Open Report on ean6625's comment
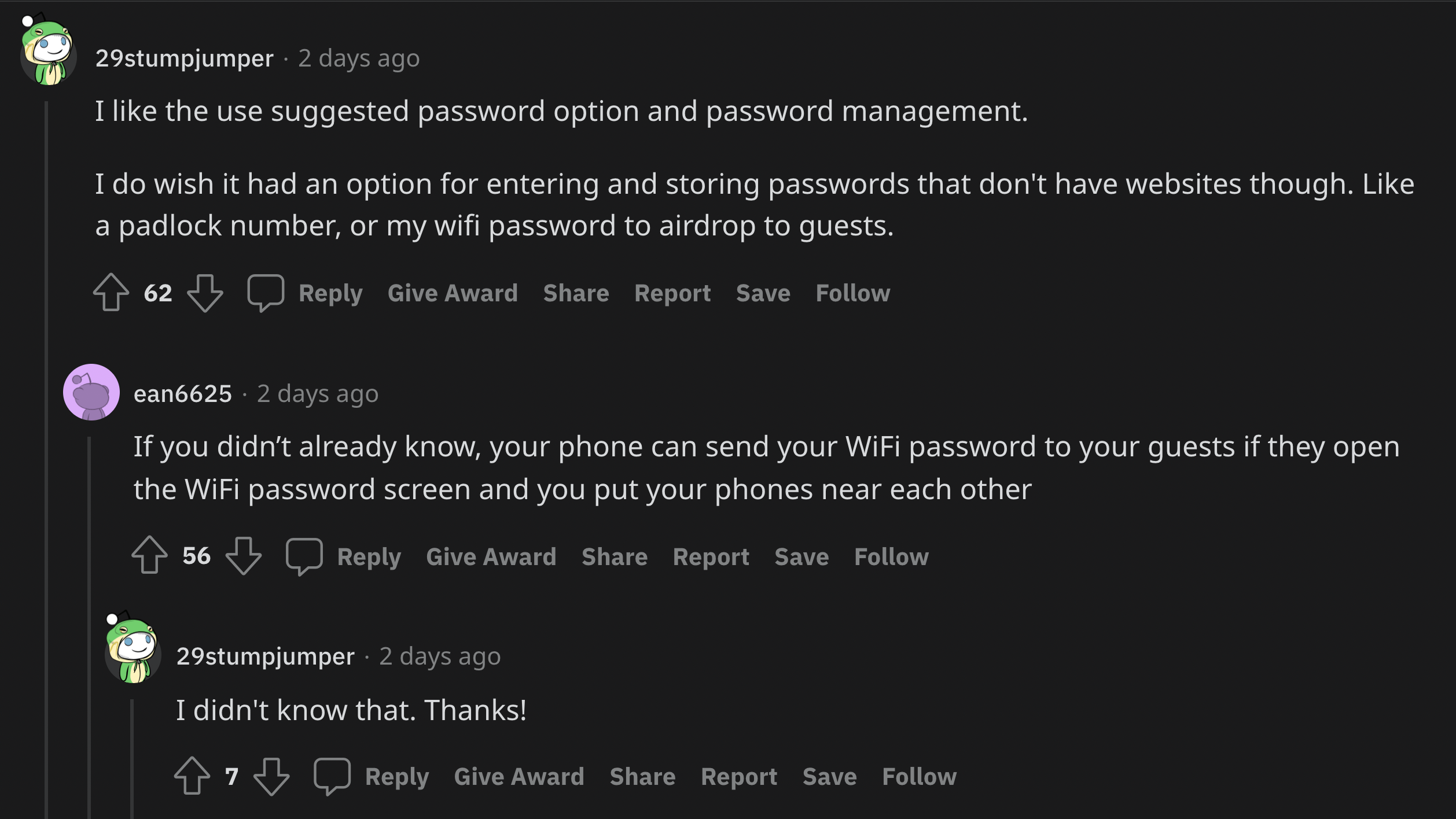The image size is (1456, 819). click(709, 556)
